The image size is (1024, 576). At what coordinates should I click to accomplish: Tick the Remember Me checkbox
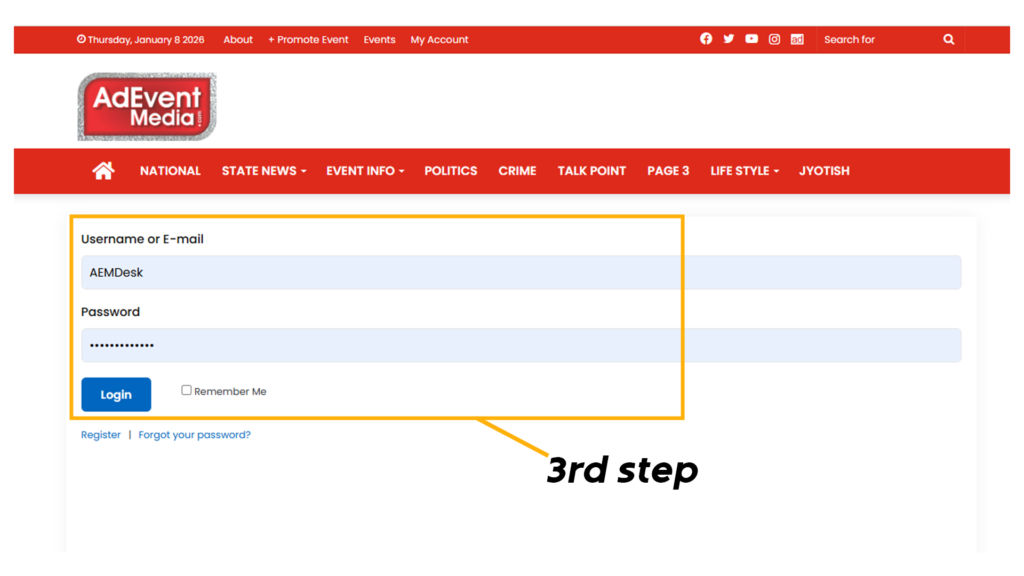(186, 390)
